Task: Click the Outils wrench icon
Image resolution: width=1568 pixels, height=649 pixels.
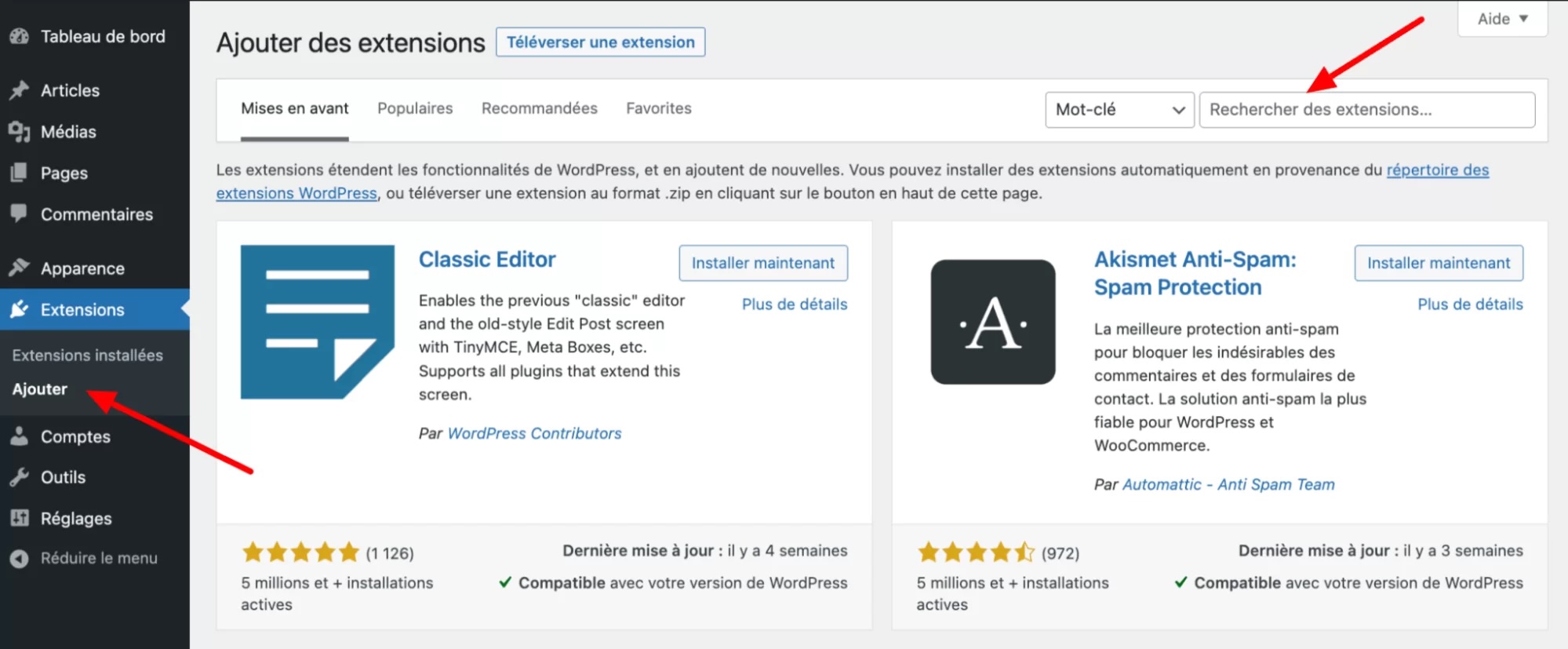Action: [20, 477]
